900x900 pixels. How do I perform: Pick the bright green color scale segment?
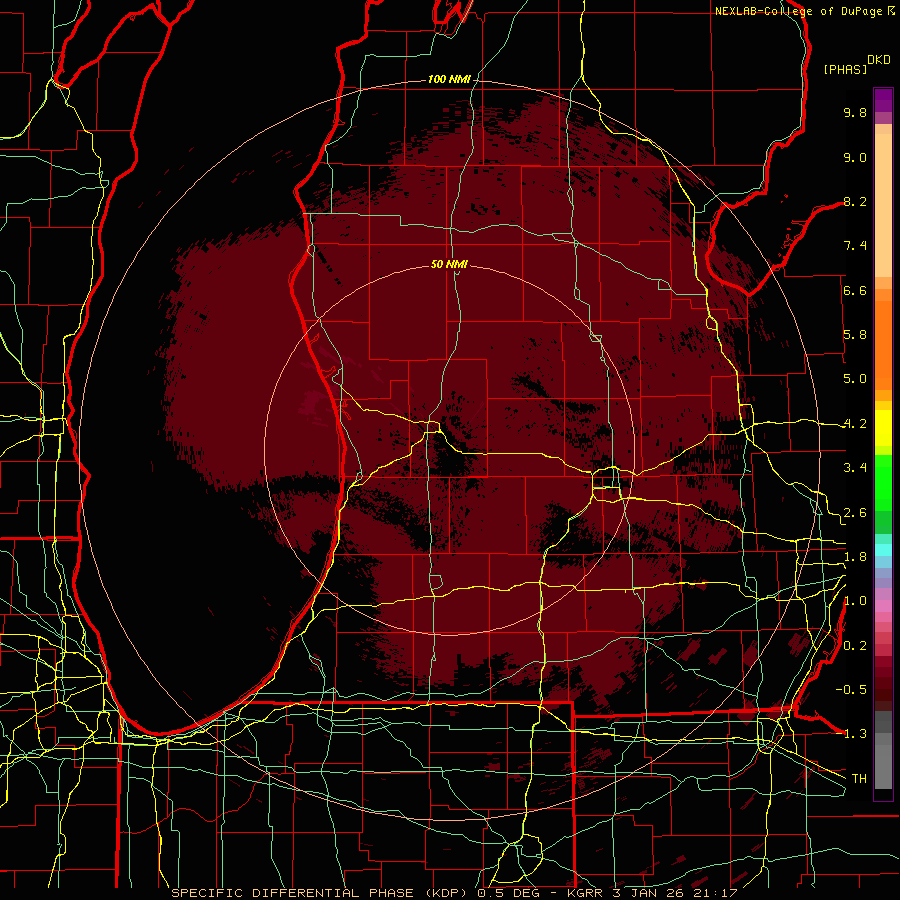click(x=883, y=482)
